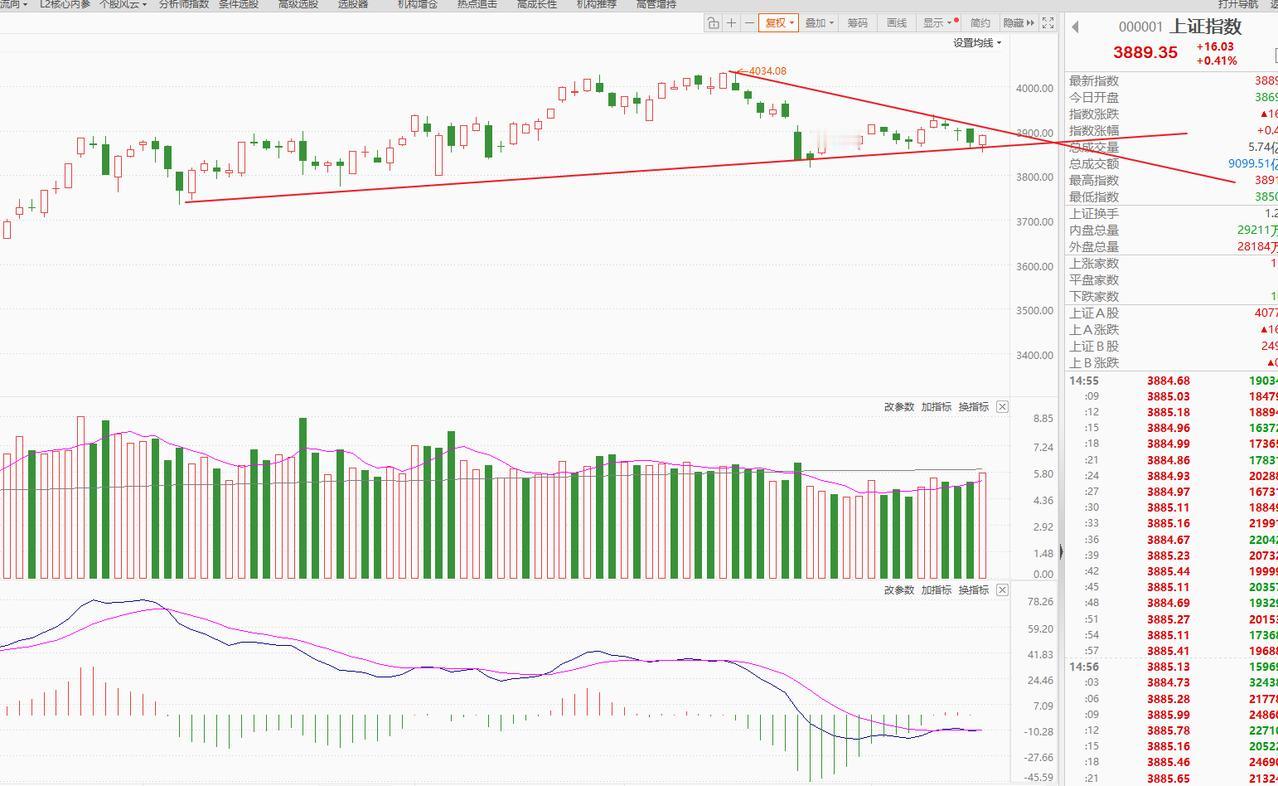Click the 最新指数 row
This screenshot has width=1278, height=786.
[x=1172, y=81]
